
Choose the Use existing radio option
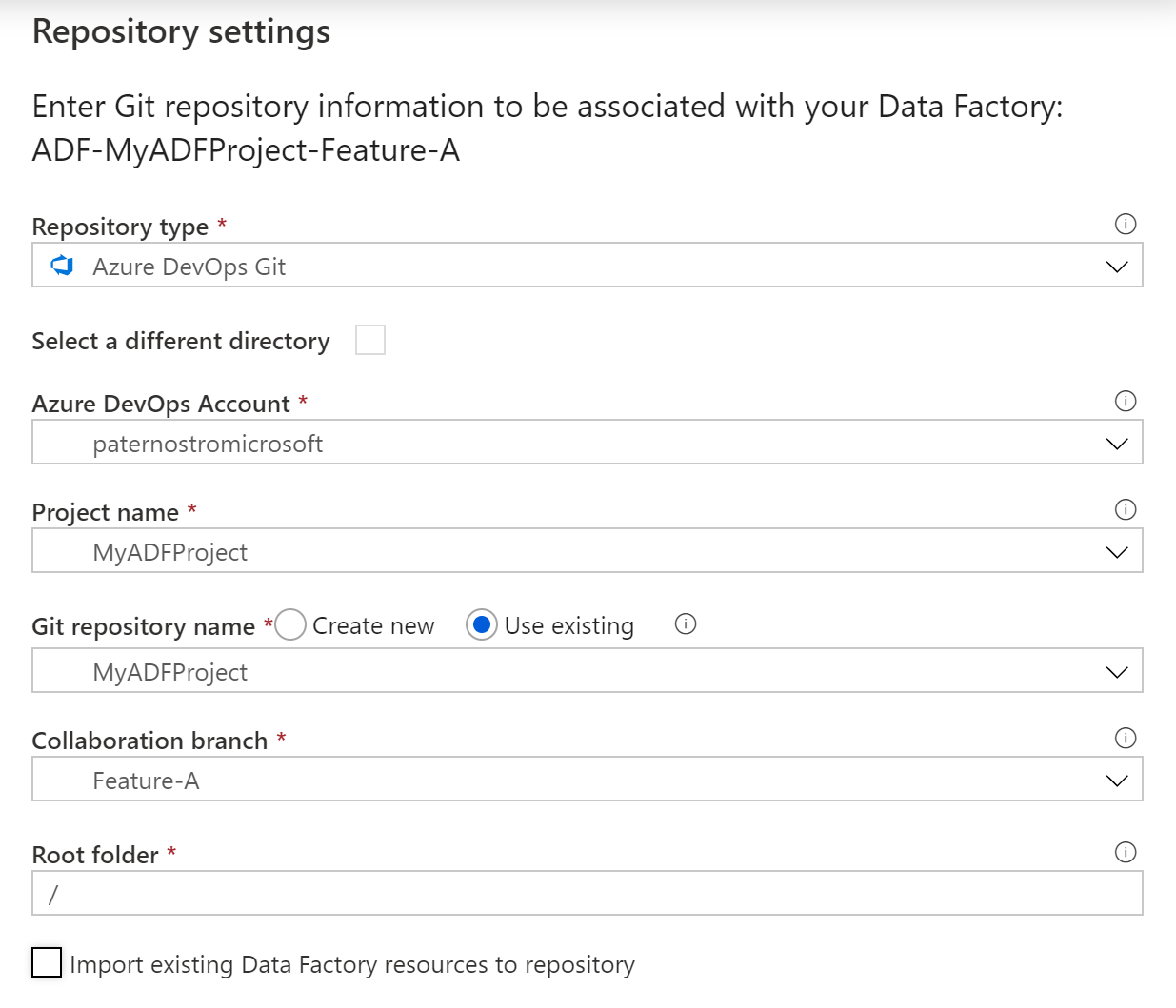pyautogui.click(x=482, y=624)
